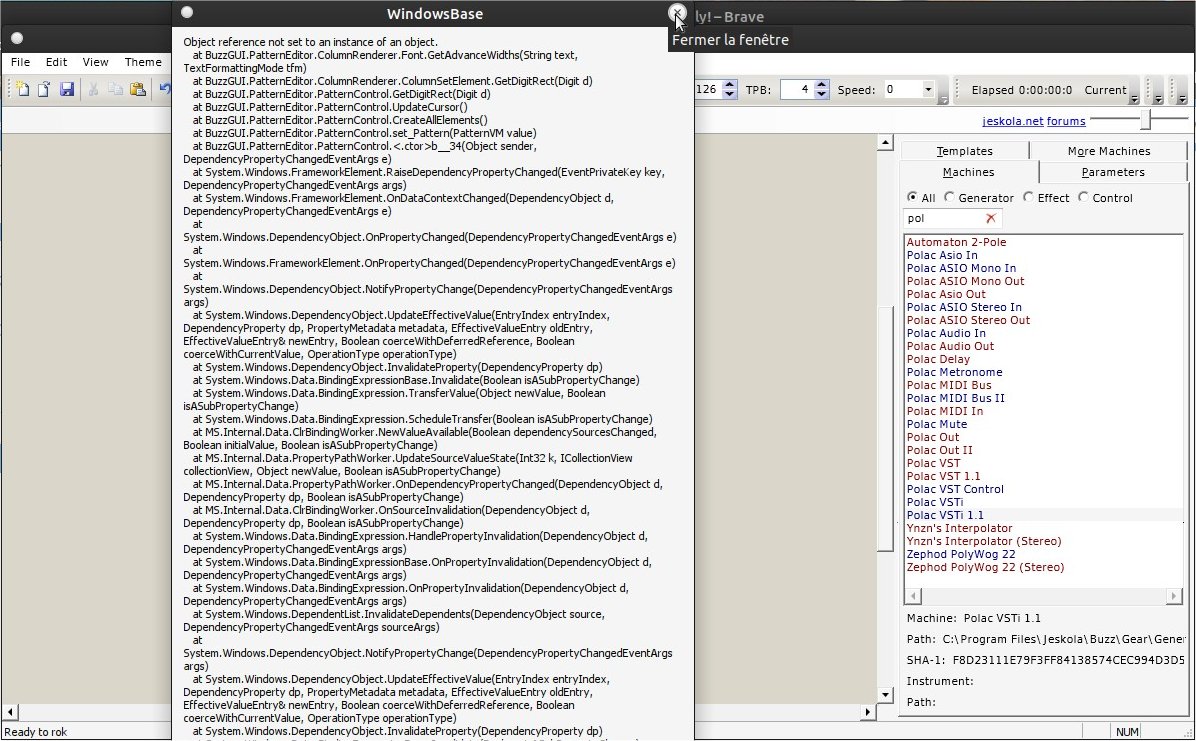
Task: Click the New file toolbar icon
Action: tap(21, 90)
